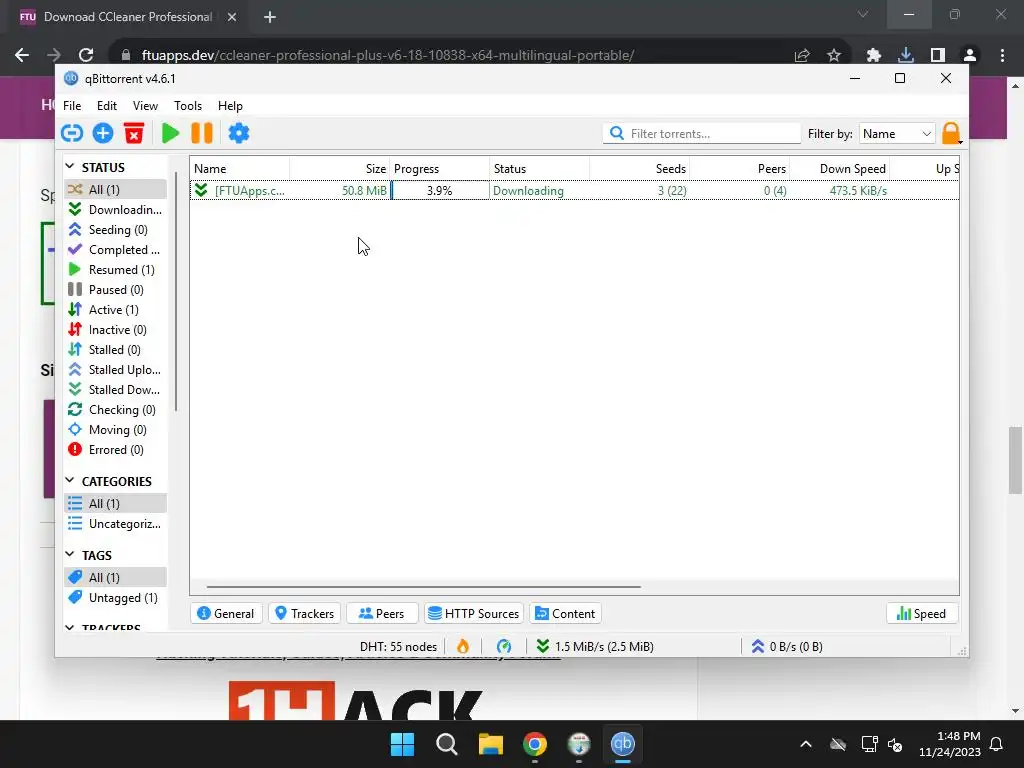Click the Add Torrent File plus icon
Viewport: 1024px width, 768px height.
point(103,133)
